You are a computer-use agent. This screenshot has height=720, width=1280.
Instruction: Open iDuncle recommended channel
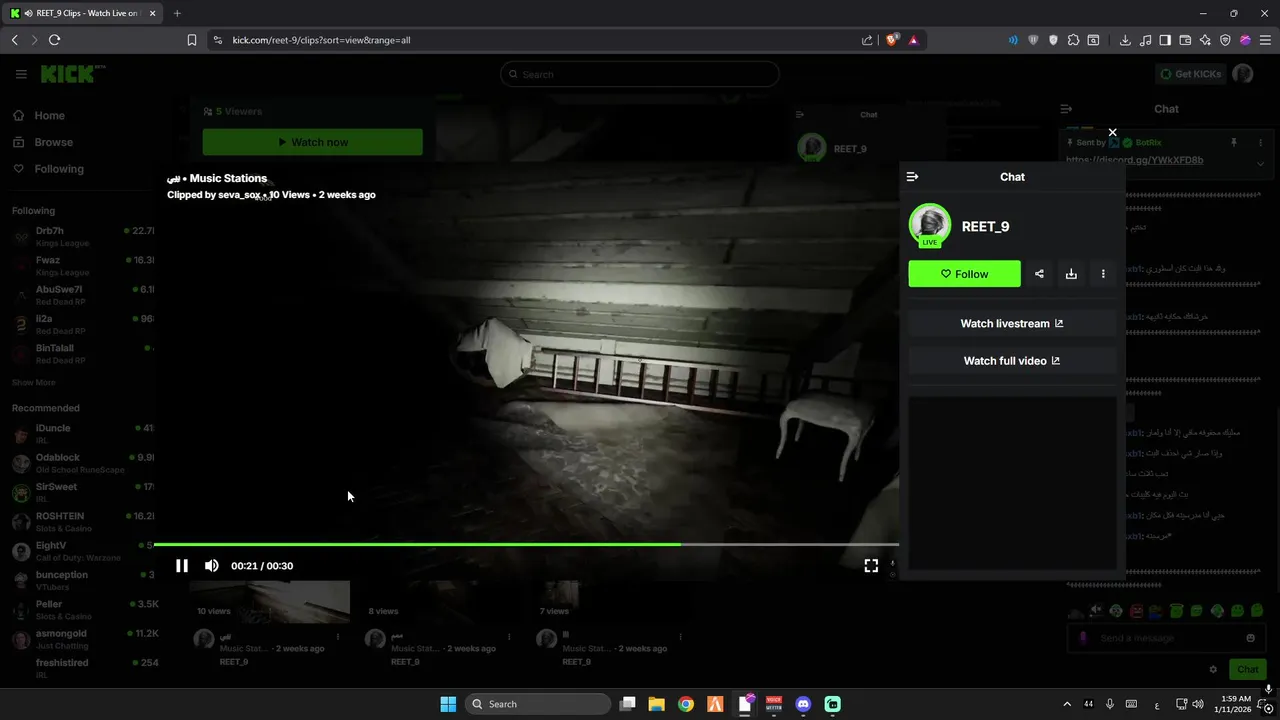[x=83, y=433]
